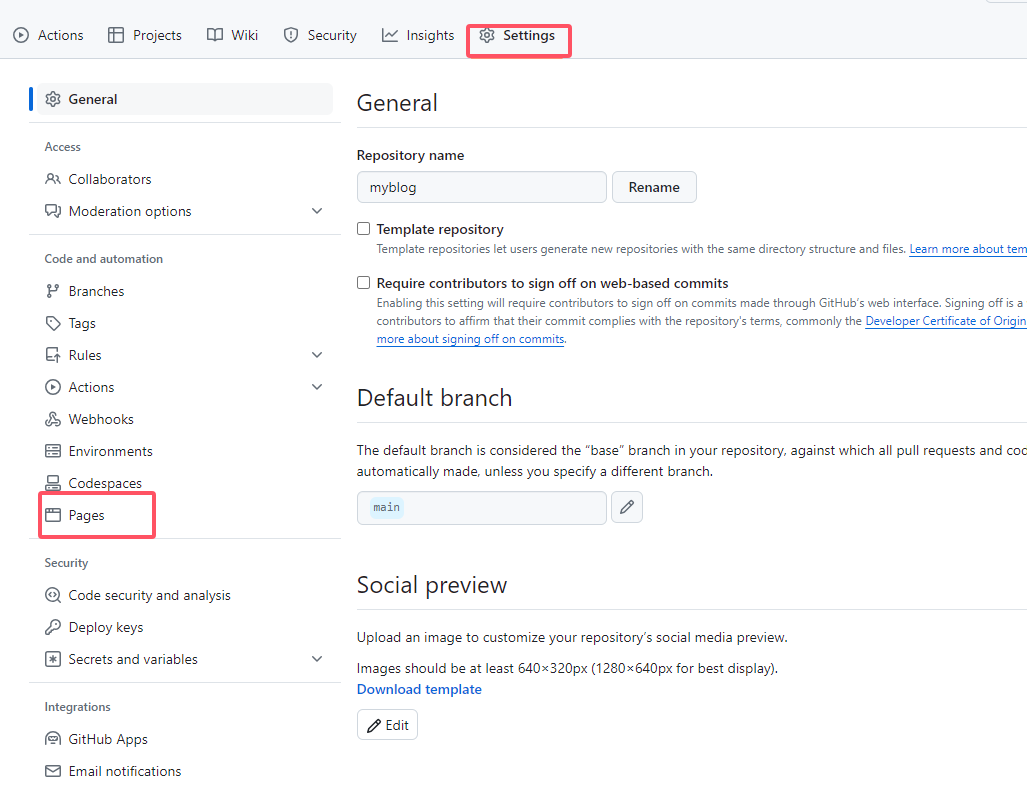Open Webhooks via its sidebar icon
1027x790 pixels.
(53, 419)
